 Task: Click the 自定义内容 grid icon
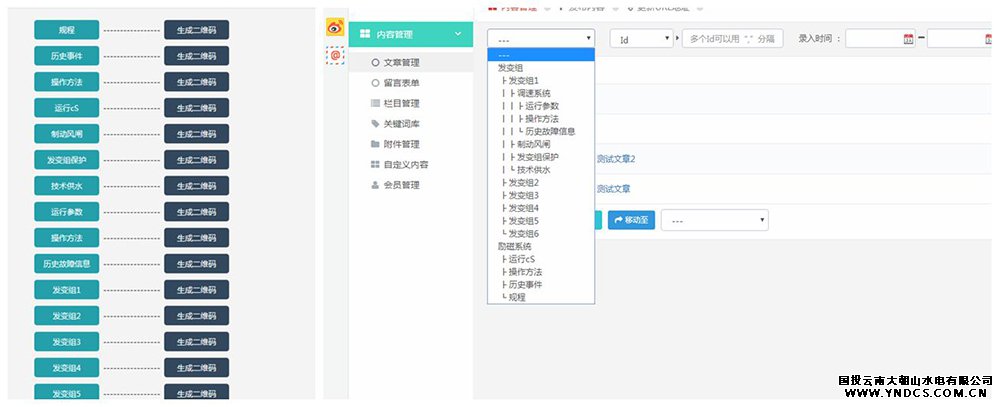pyautogui.click(x=375, y=165)
